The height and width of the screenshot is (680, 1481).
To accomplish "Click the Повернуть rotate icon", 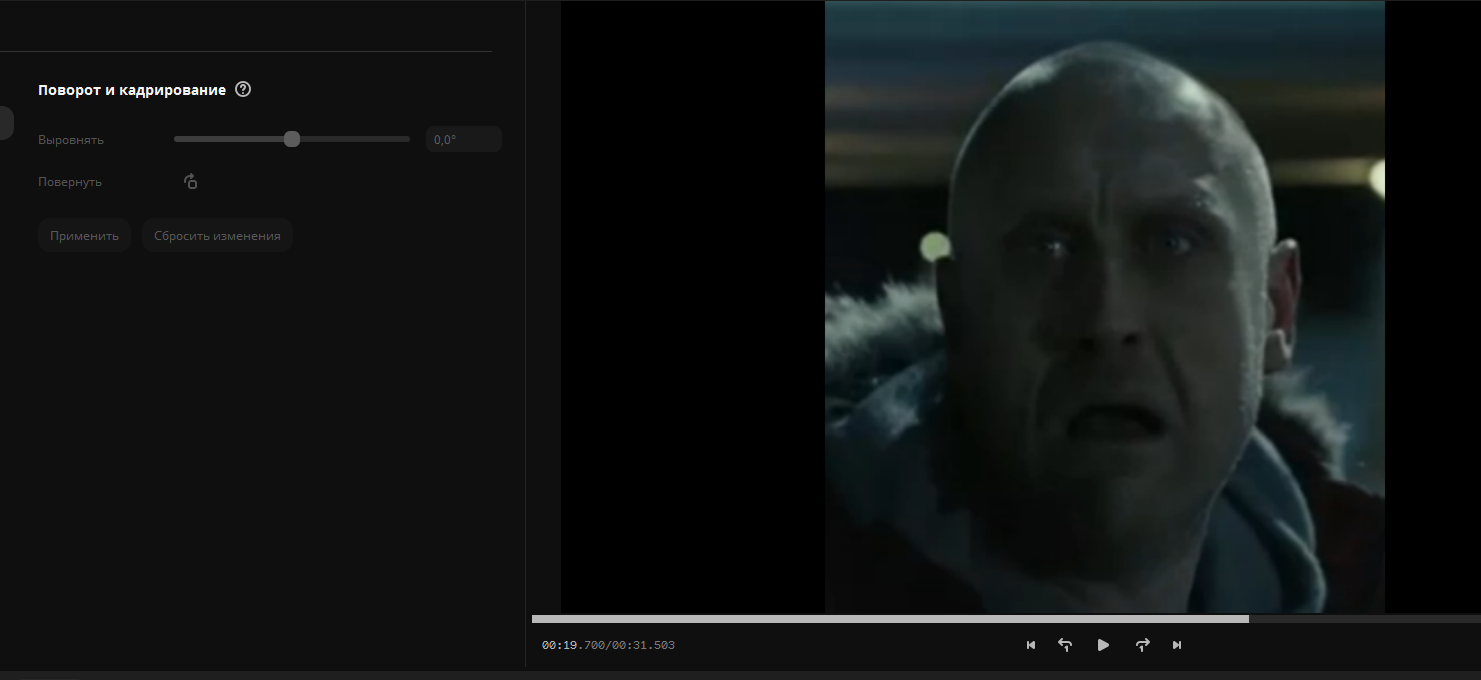I will tap(191, 181).
